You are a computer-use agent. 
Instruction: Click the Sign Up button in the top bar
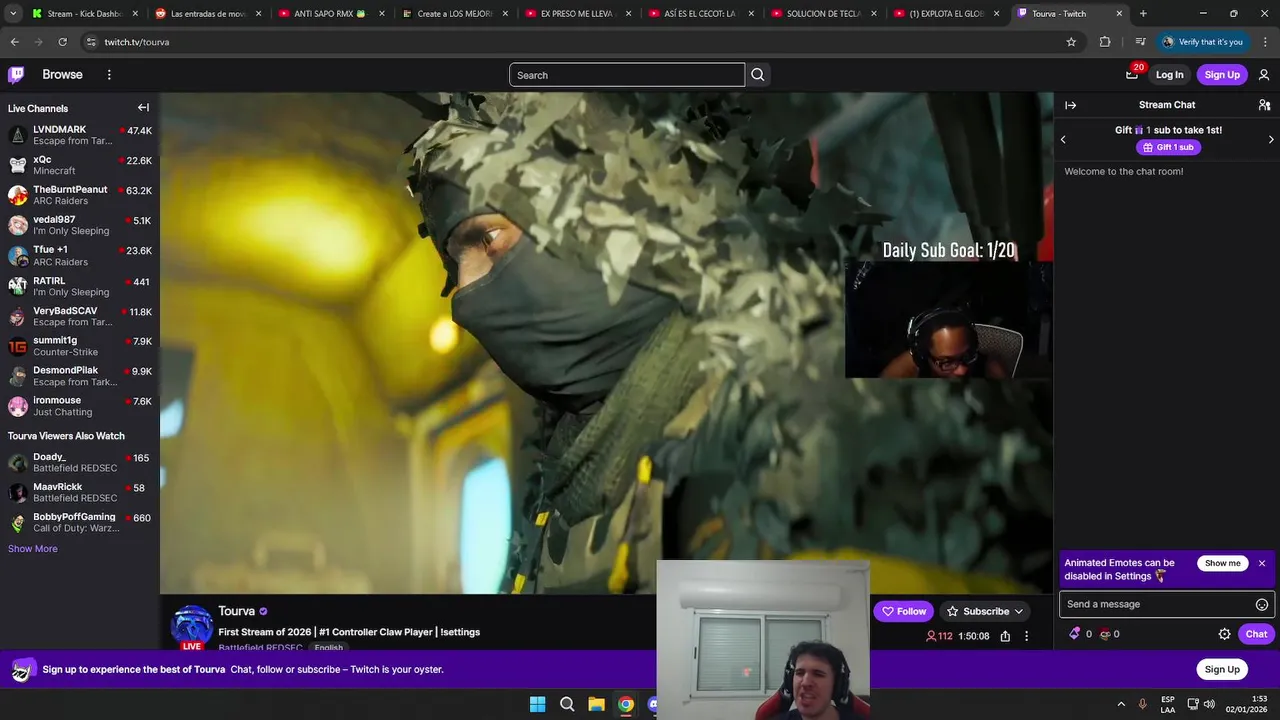1222,75
